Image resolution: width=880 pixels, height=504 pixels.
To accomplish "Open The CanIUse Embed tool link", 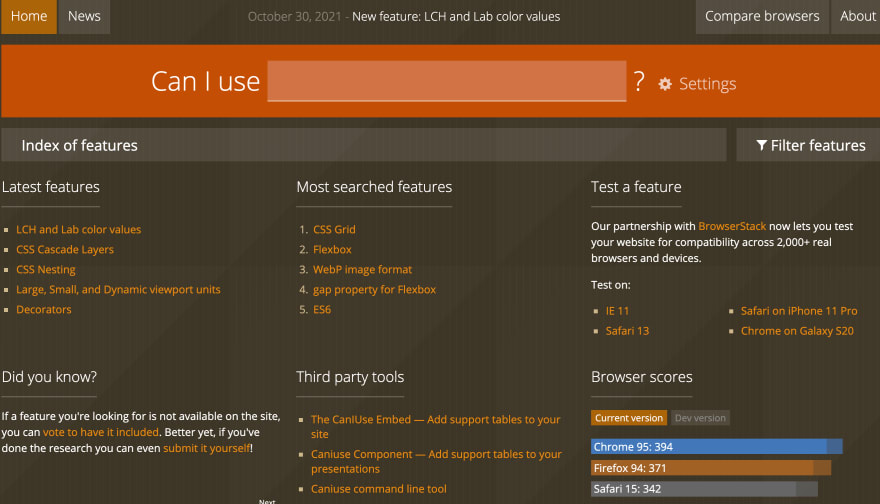I will click(436, 427).
